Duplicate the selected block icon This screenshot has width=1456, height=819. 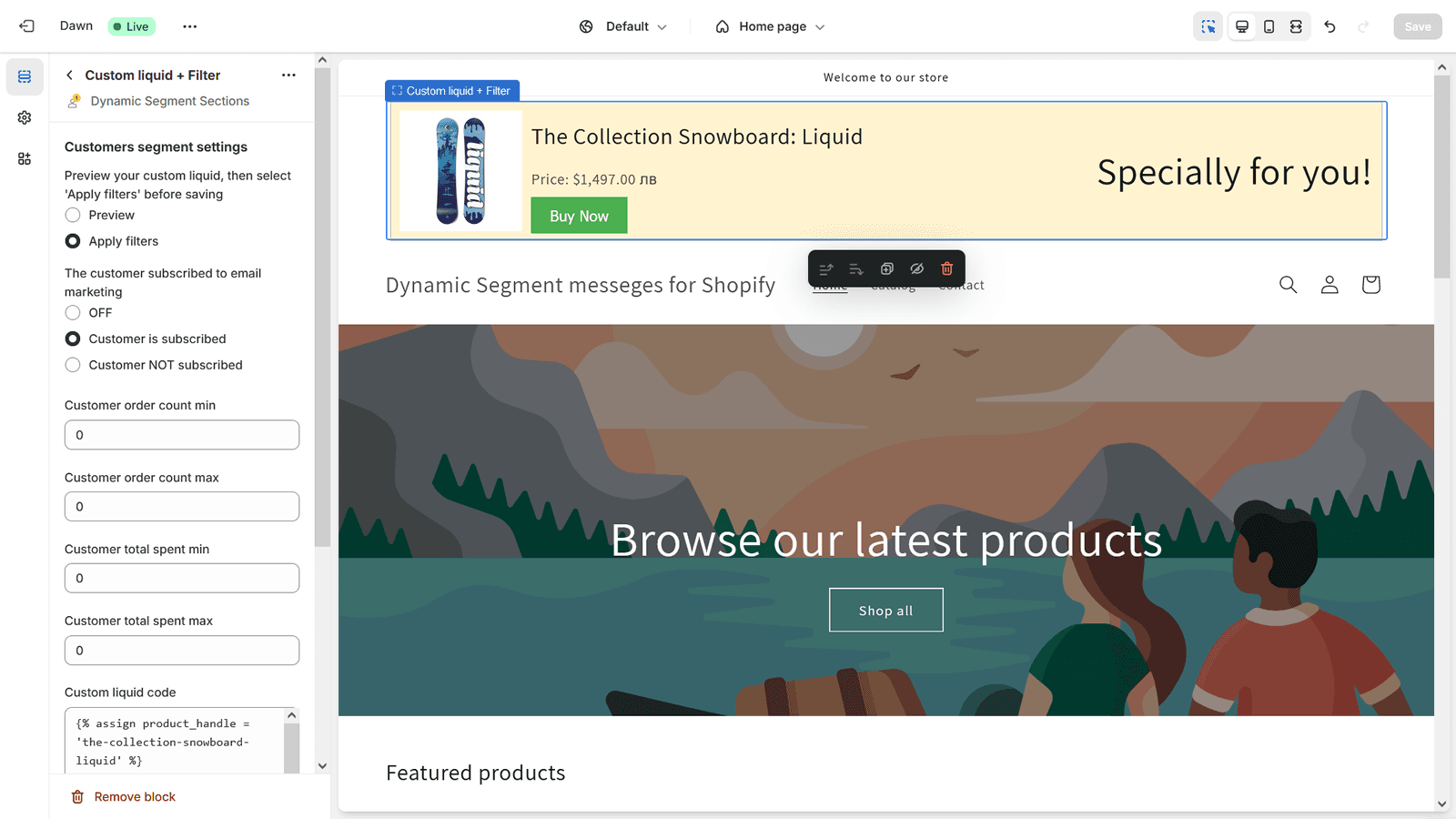886,268
